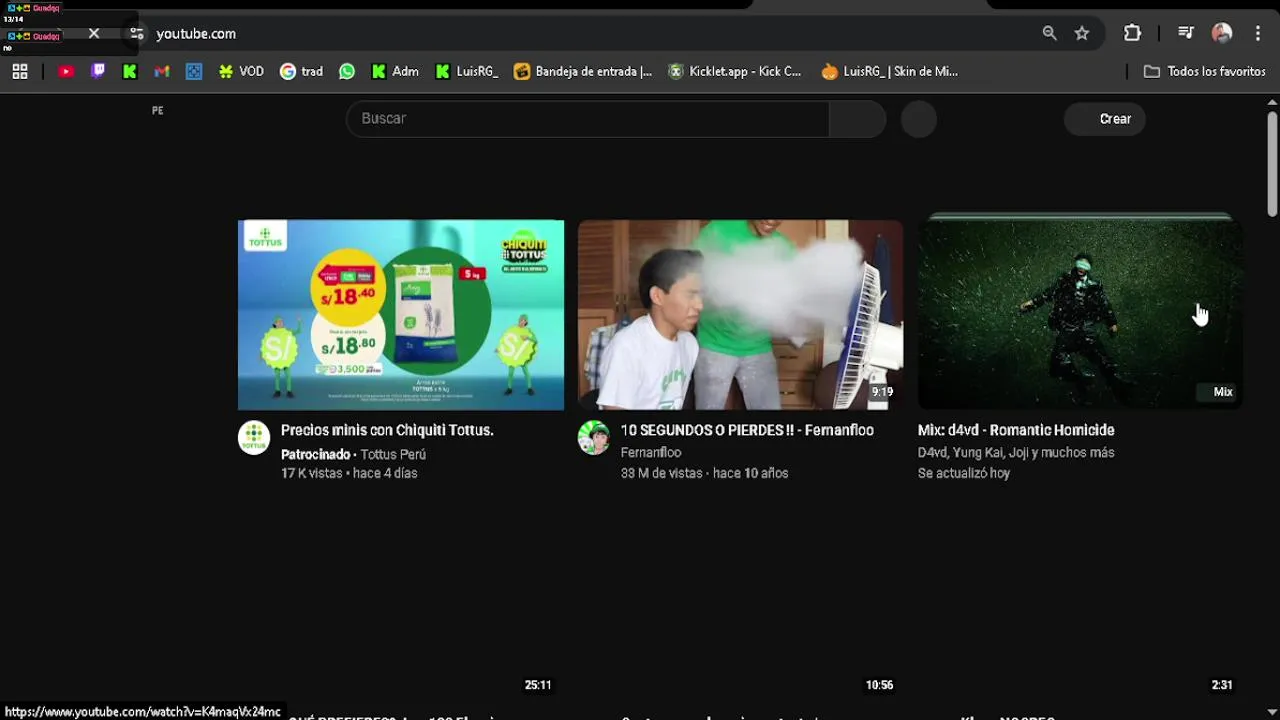Open the Gmail bookmark icon
The width and height of the screenshot is (1280, 720).
162,71
